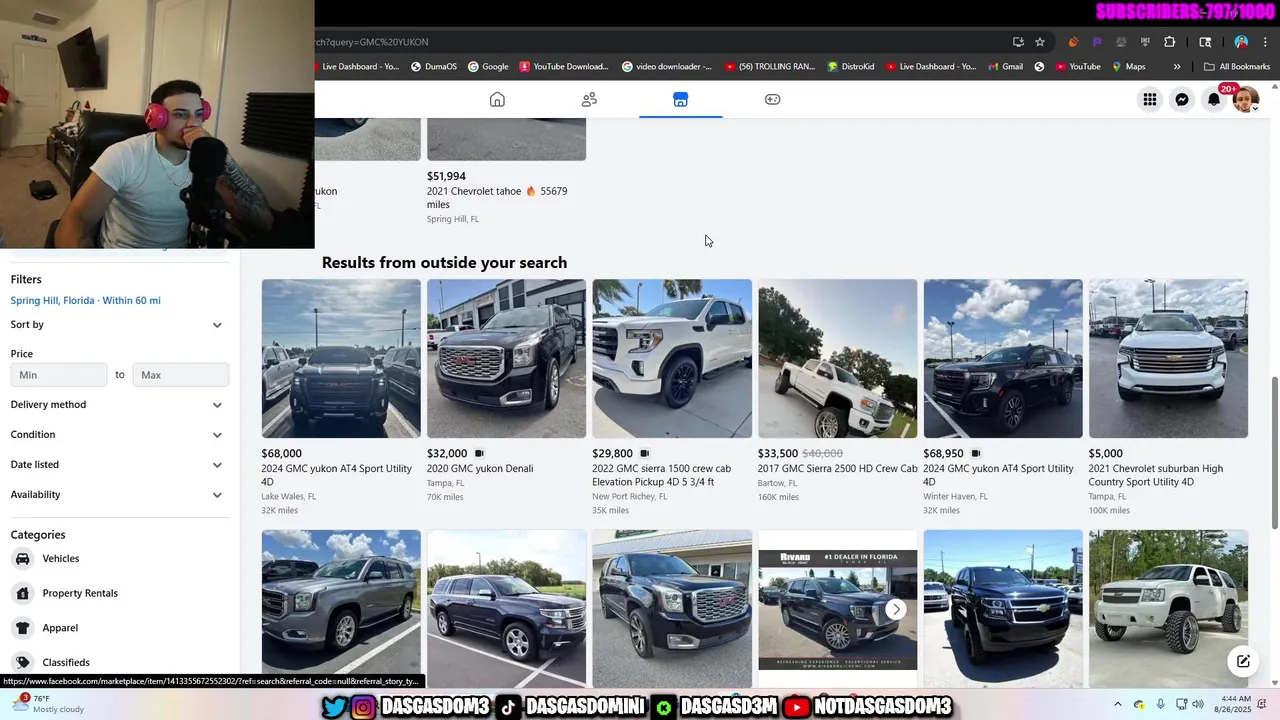Open the YouTube Download bookmark
The image size is (1280, 720).
(x=564, y=67)
